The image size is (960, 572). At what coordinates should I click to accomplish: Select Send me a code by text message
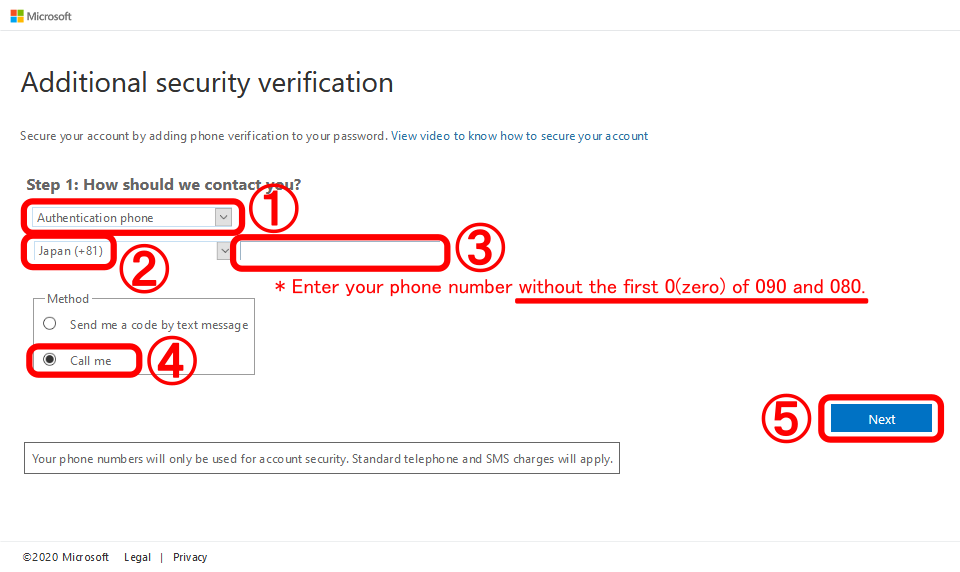click(50, 323)
